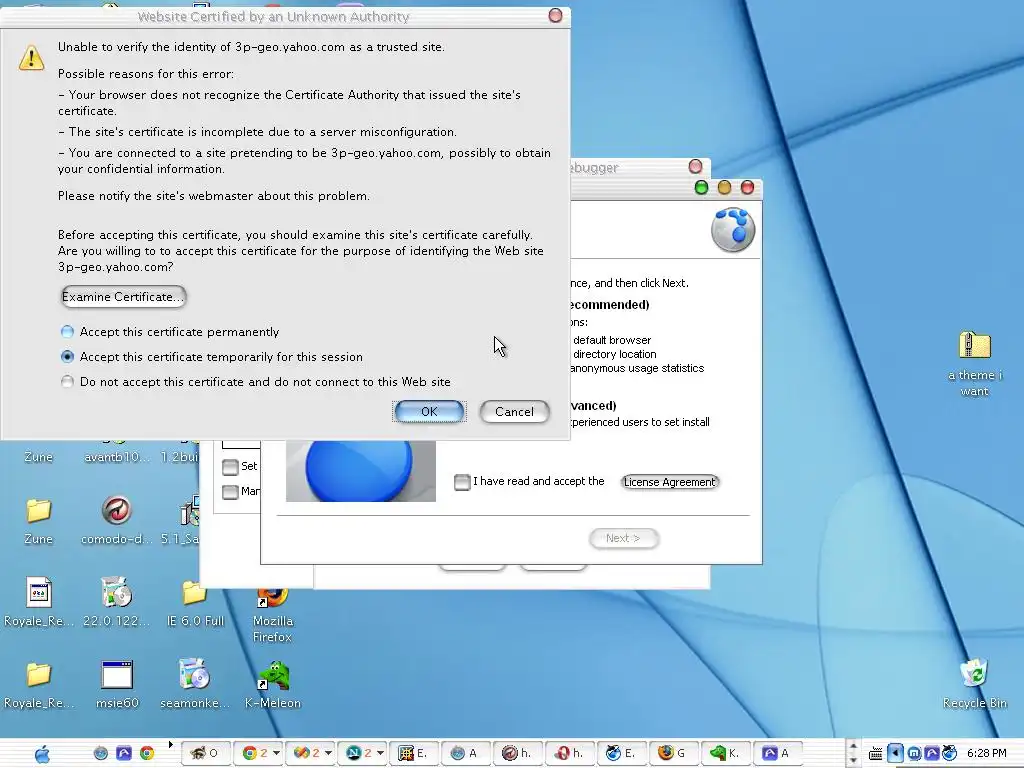Image resolution: width=1024 pixels, height=768 pixels.
Task: Select the avantb10... desktop item label
Action: pyautogui.click(x=116, y=456)
